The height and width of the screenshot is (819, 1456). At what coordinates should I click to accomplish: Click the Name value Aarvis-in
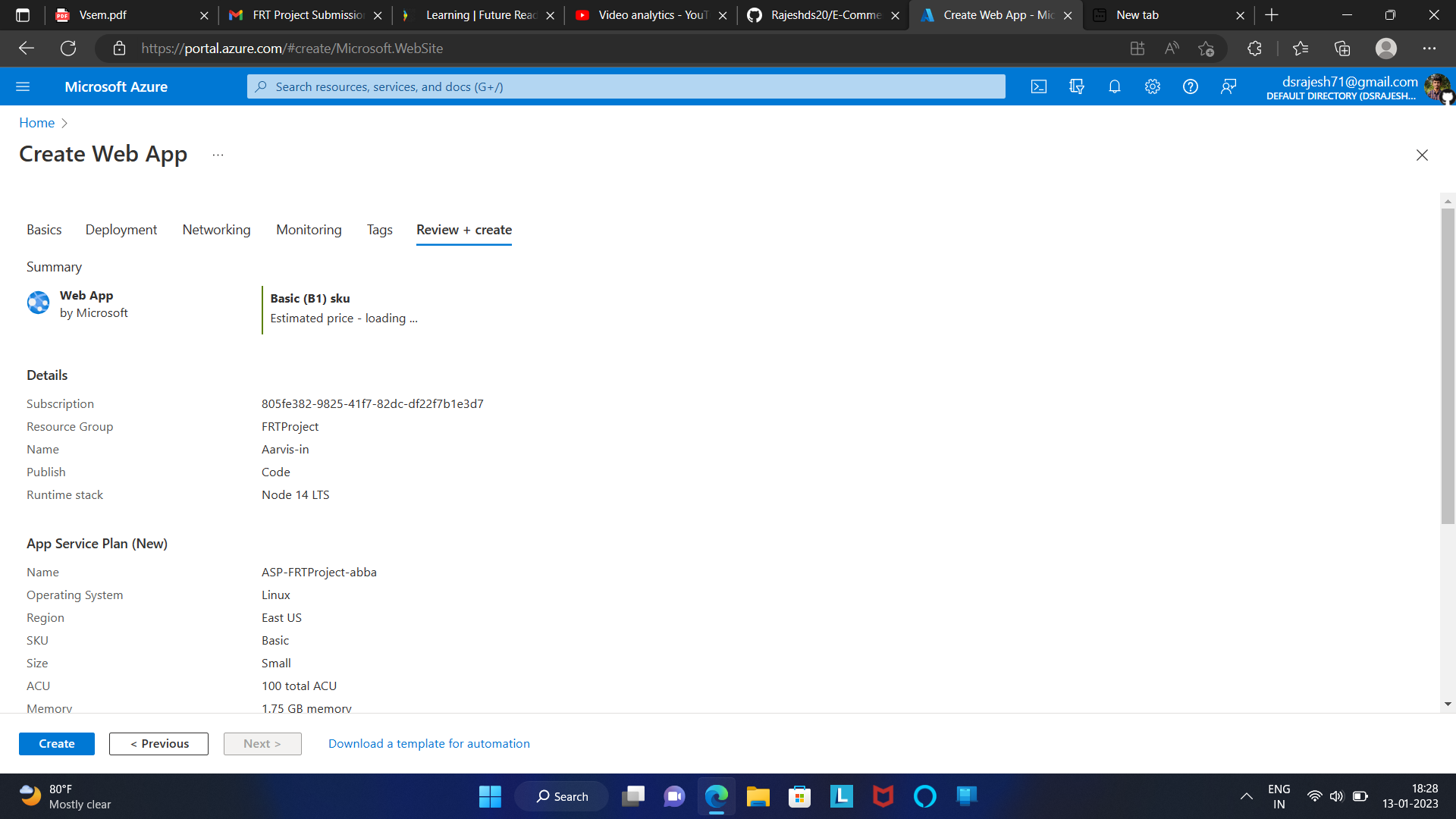point(285,450)
